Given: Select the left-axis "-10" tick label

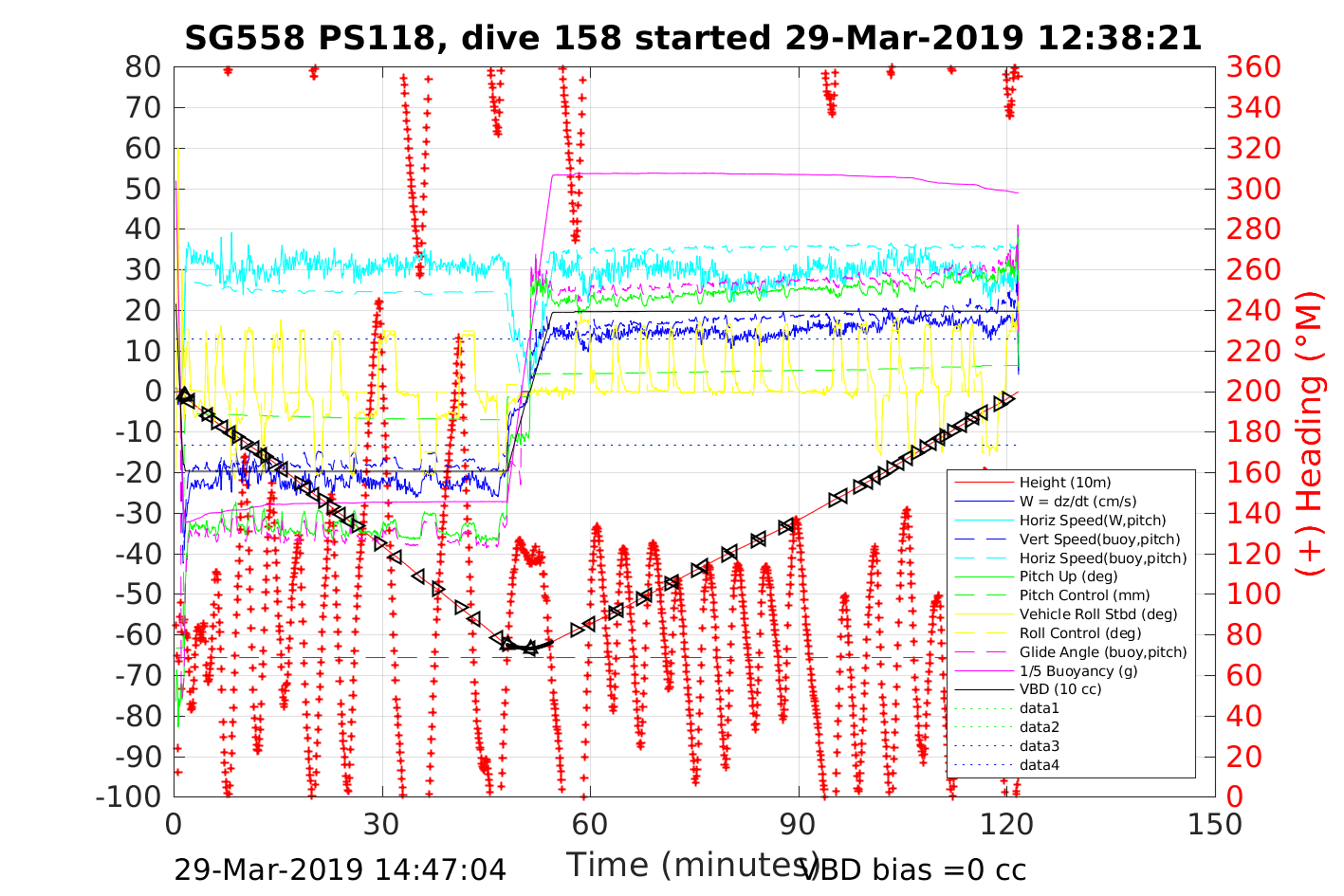Looking at the screenshot, I should point(138,431).
